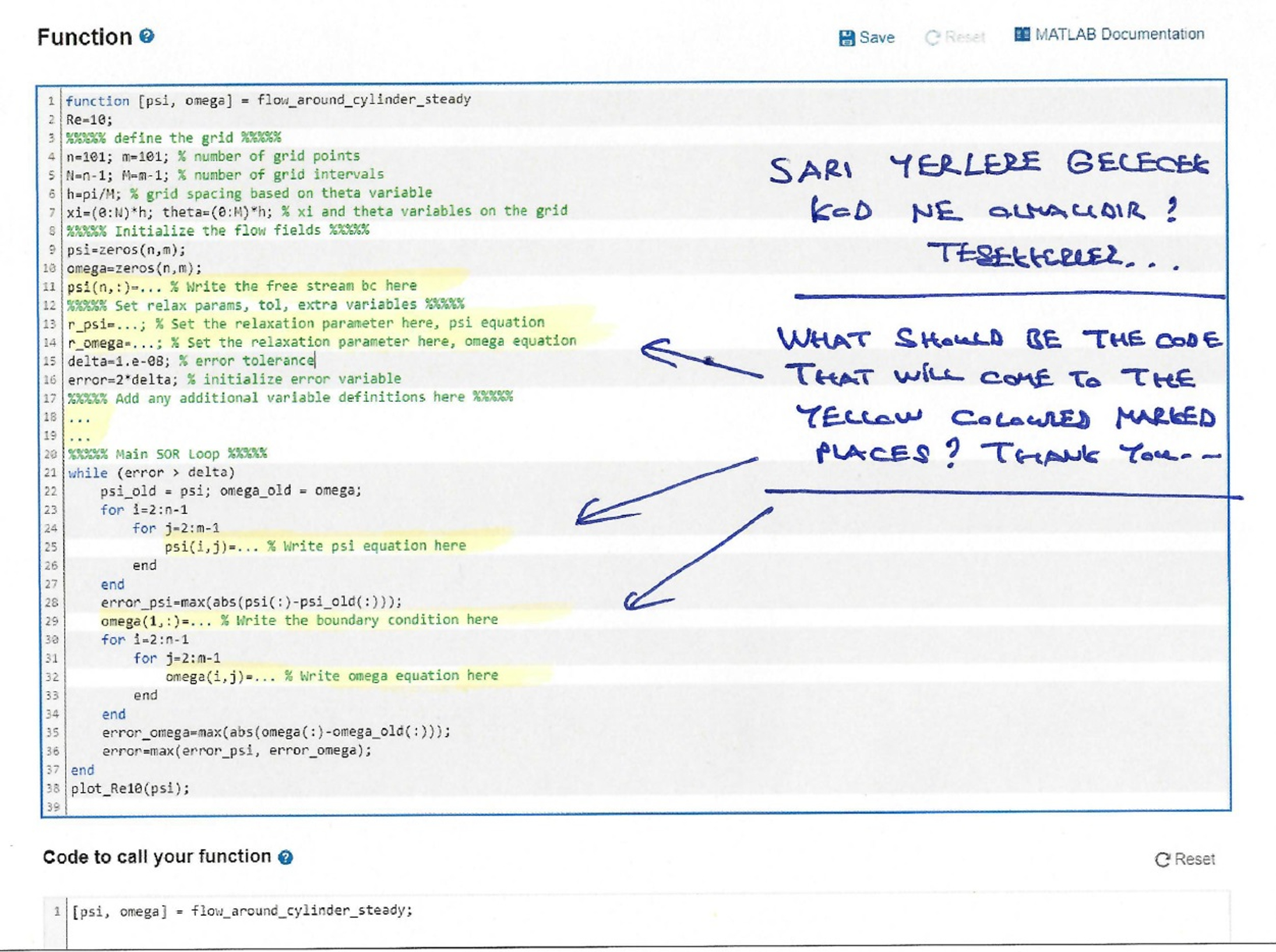Click the Save button

tap(873, 37)
